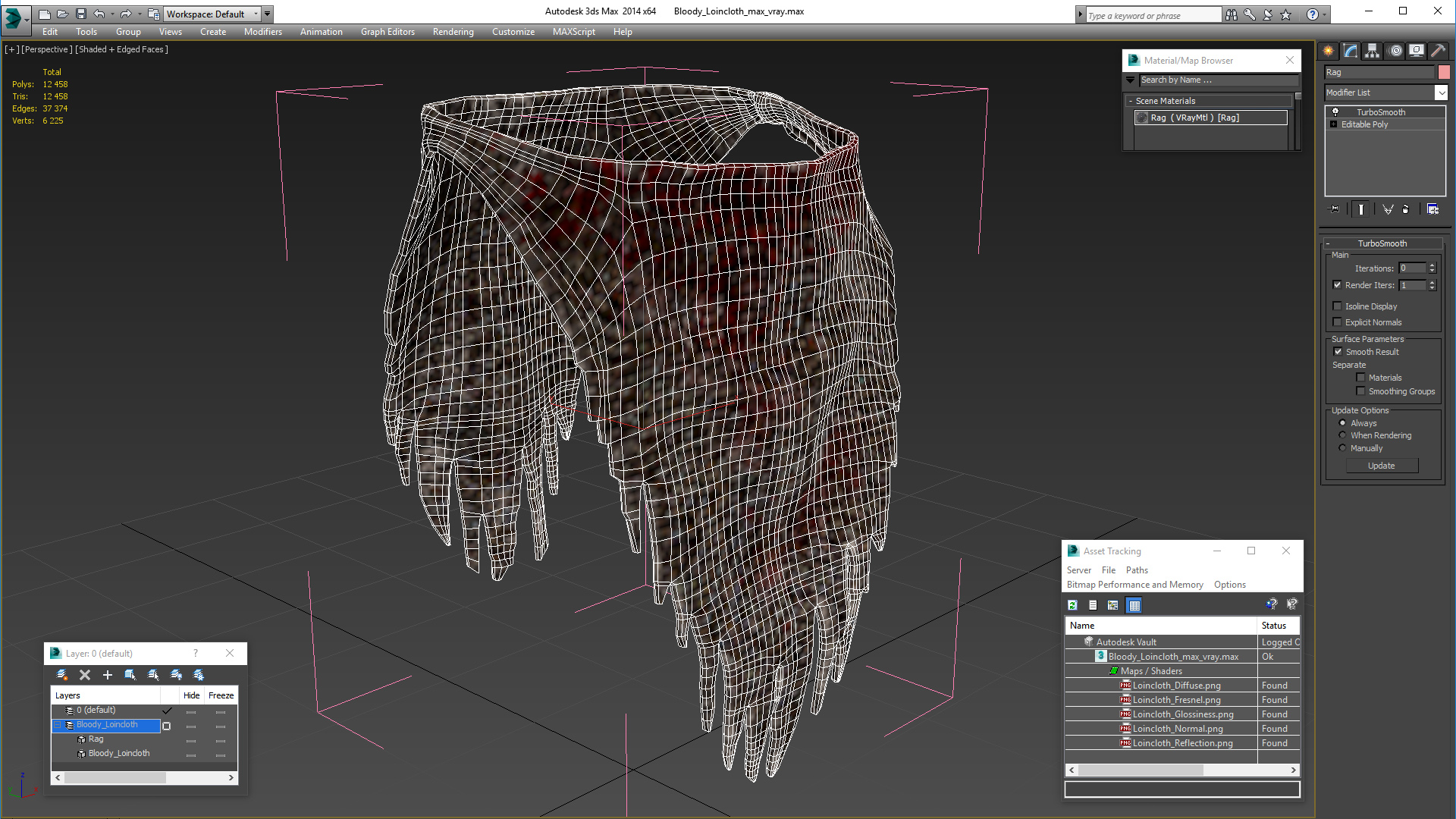Click Status column header in Asset Tracking
Viewport: 1456px width, 819px height.
(x=1279, y=626)
